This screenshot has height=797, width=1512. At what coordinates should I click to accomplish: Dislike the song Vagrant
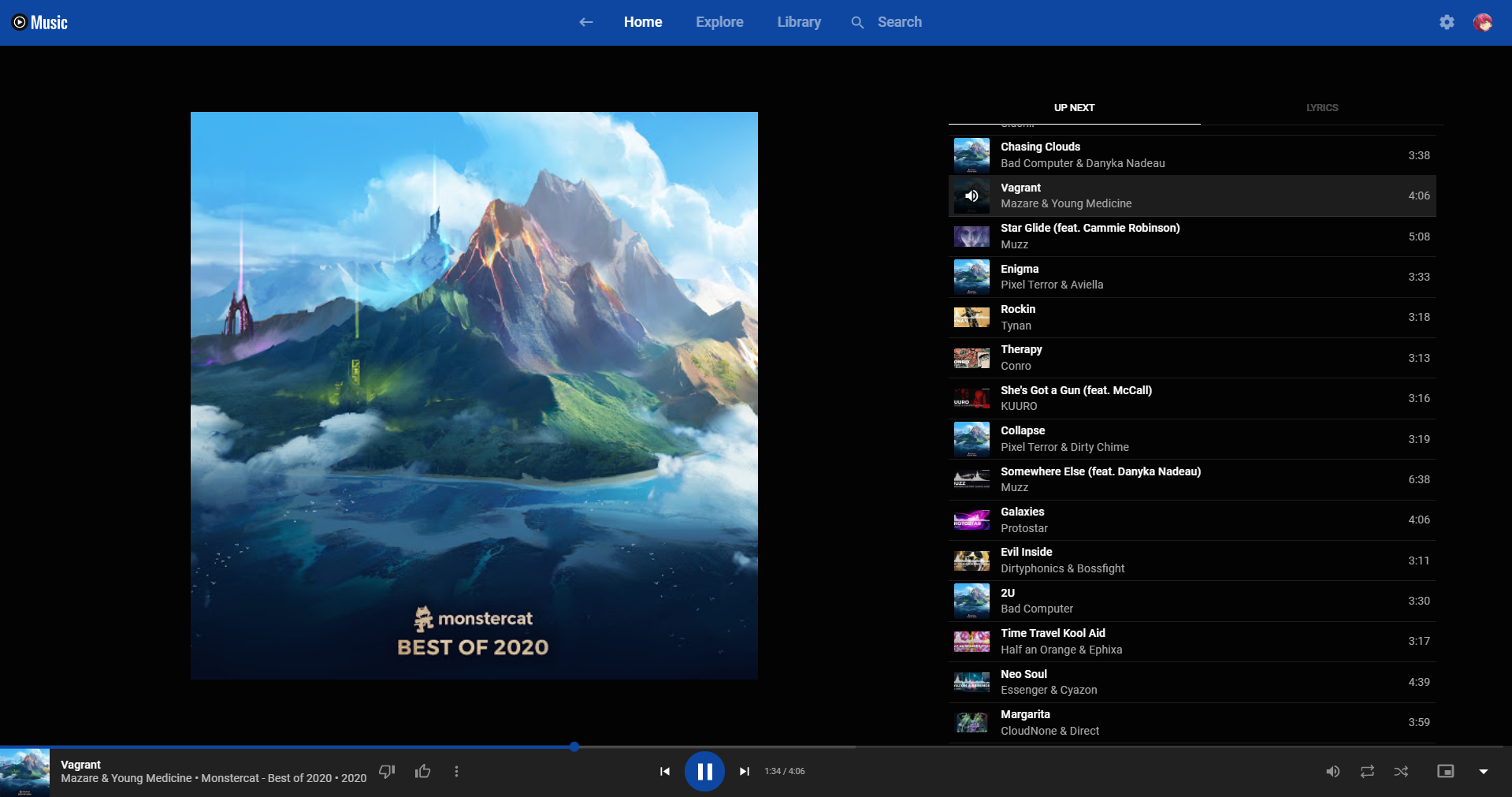(x=387, y=771)
